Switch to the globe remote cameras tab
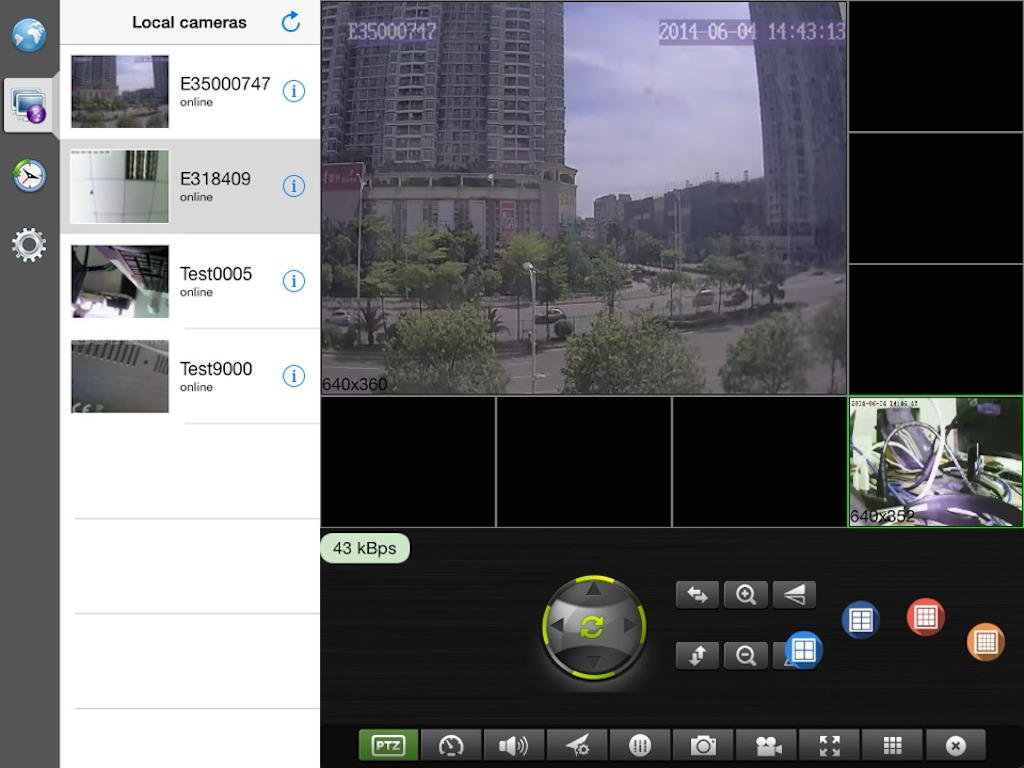Image resolution: width=1024 pixels, height=768 pixels. [29, 35]
